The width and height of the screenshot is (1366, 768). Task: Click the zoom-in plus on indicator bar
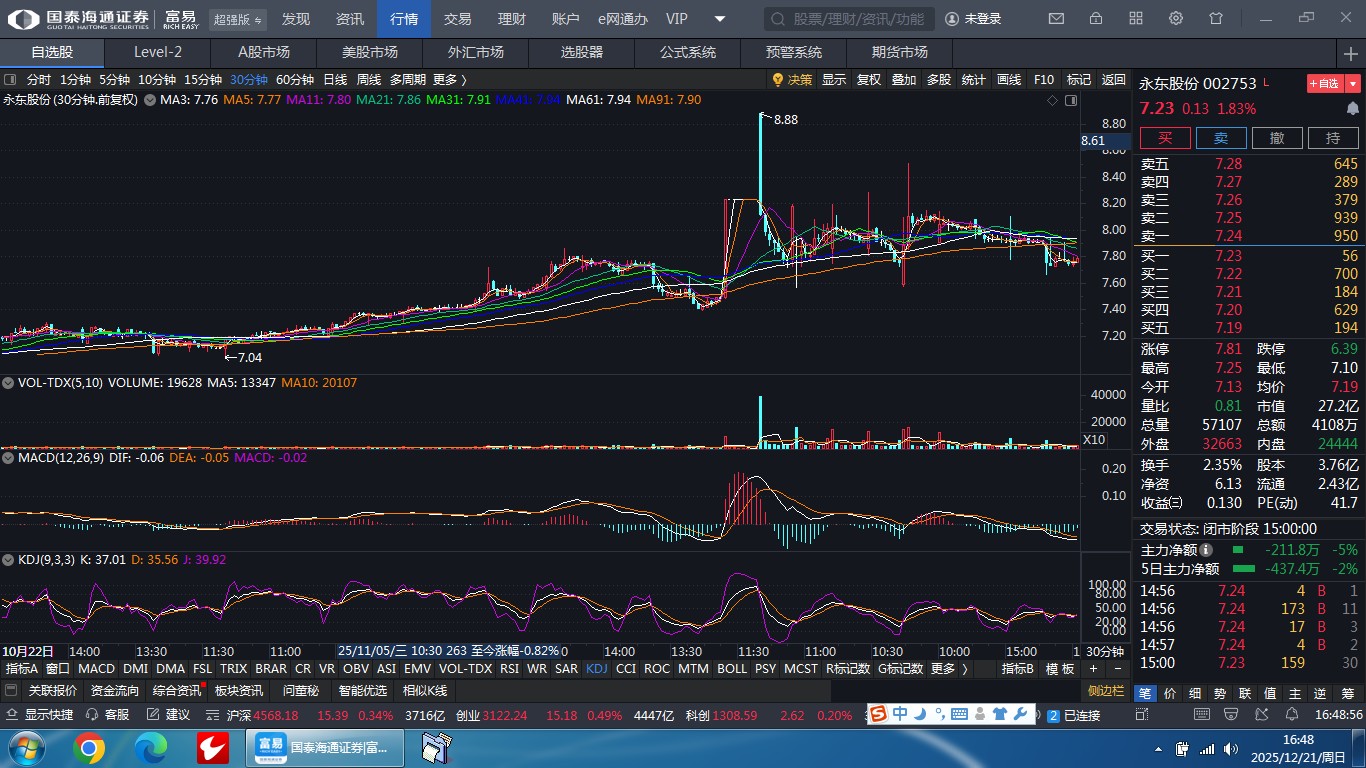tap(1093, 669)
